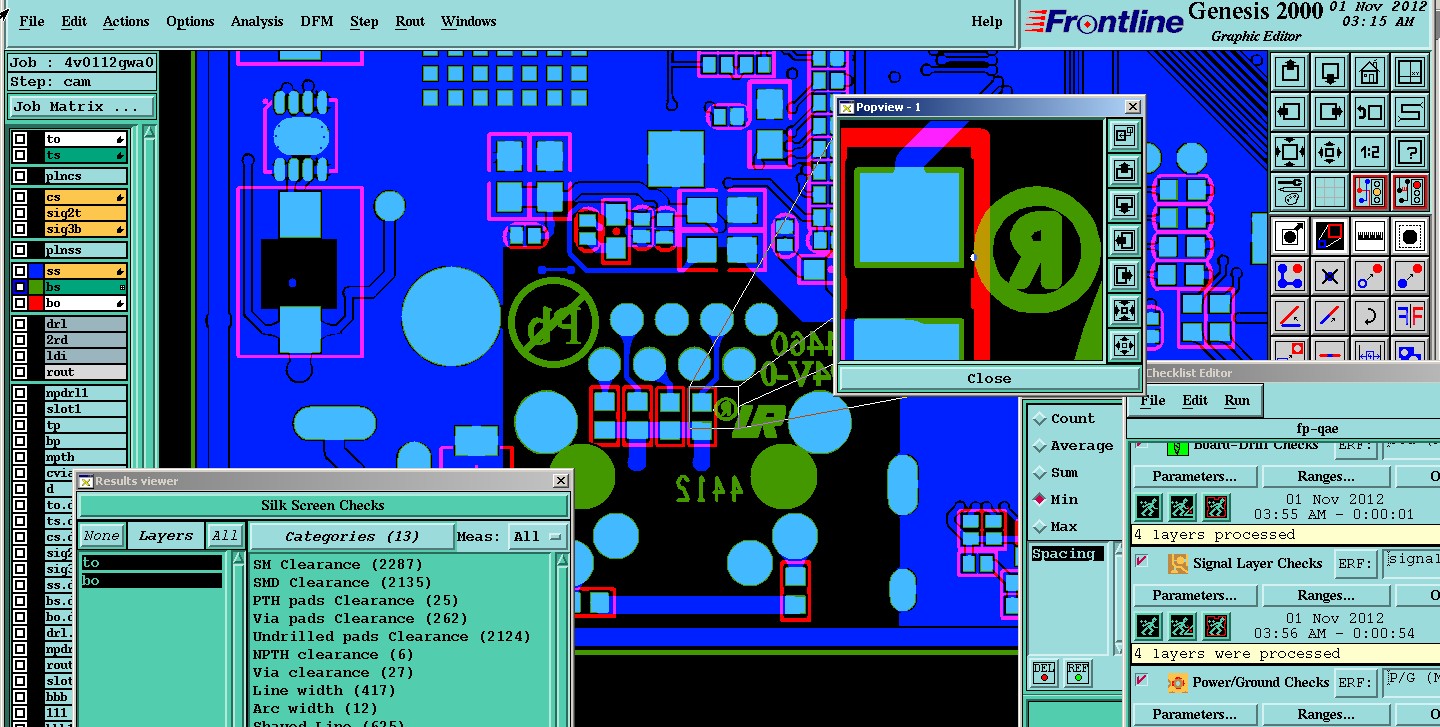Viewport: 1440px width, 727px height.
Task: Open the tools and palette options icon
Action: click(x=1290, y=192)
